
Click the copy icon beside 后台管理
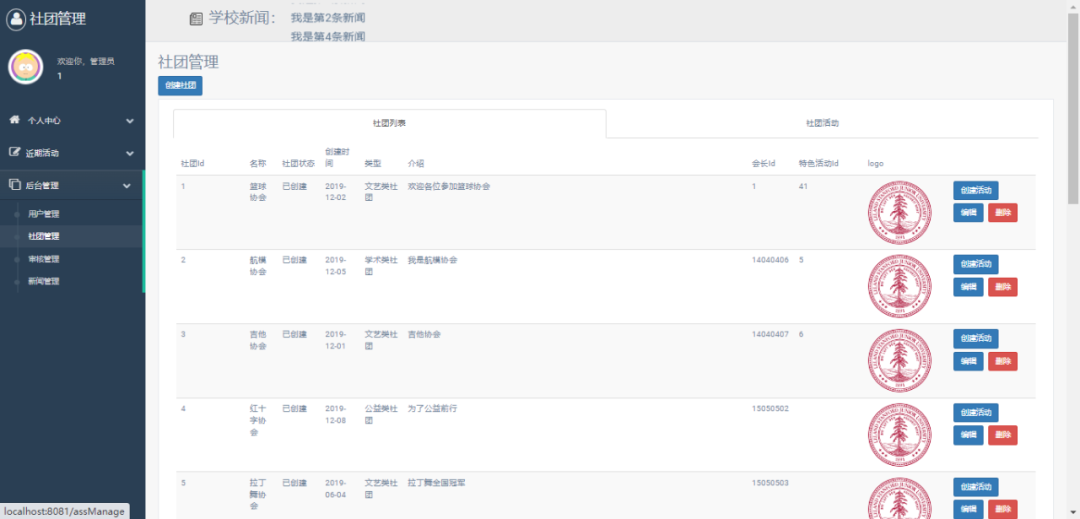pyautogui.click(x=14, y=184)
